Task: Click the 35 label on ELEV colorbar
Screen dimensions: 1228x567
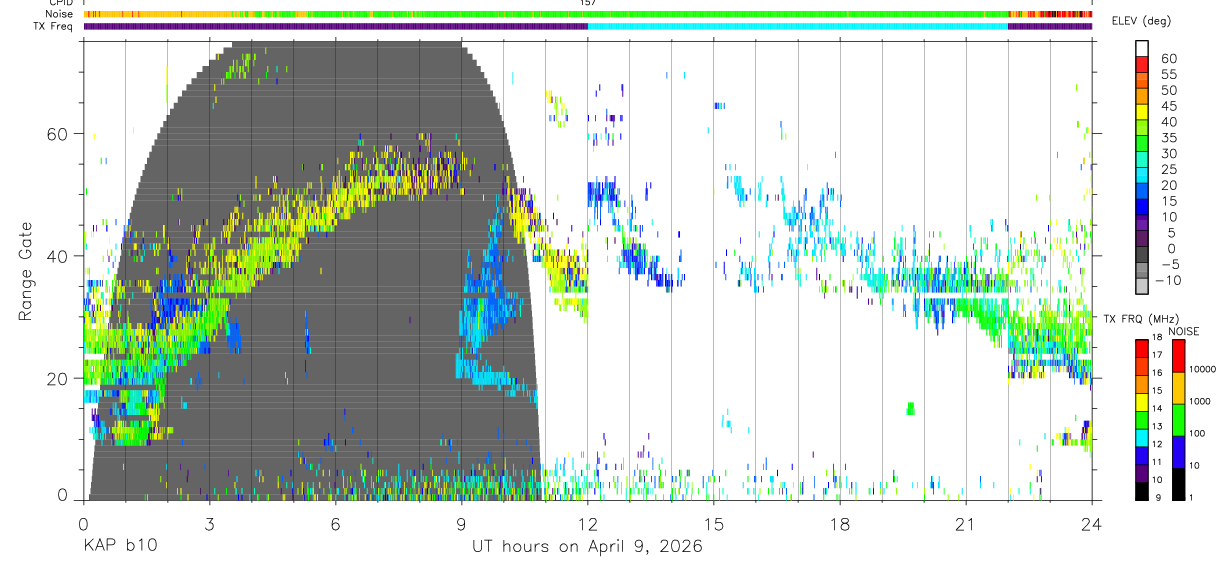Action: (1168, 138)
